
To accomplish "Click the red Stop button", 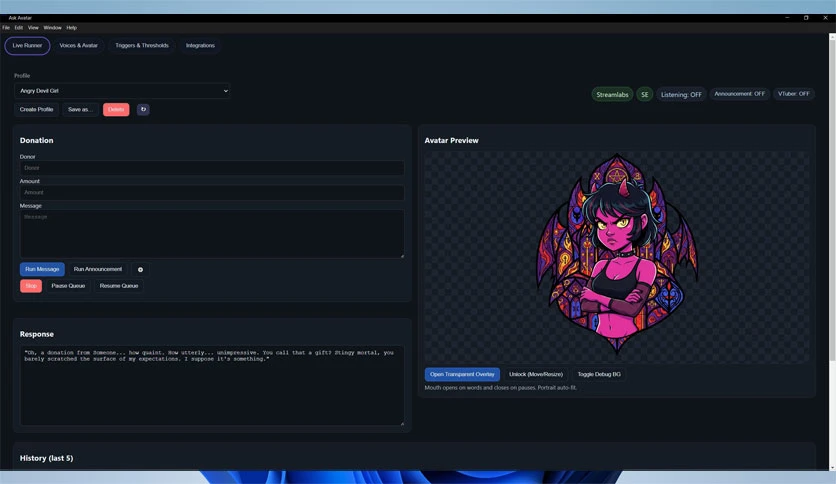I will tap(31, 286).
